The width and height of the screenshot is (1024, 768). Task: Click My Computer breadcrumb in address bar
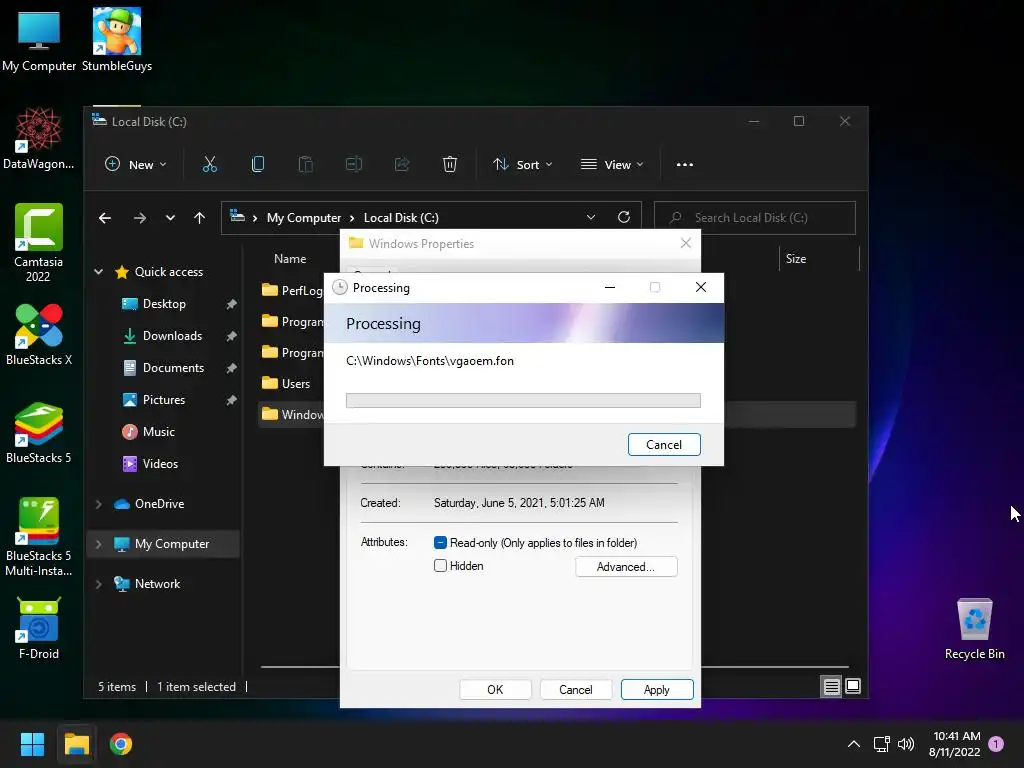304,217
